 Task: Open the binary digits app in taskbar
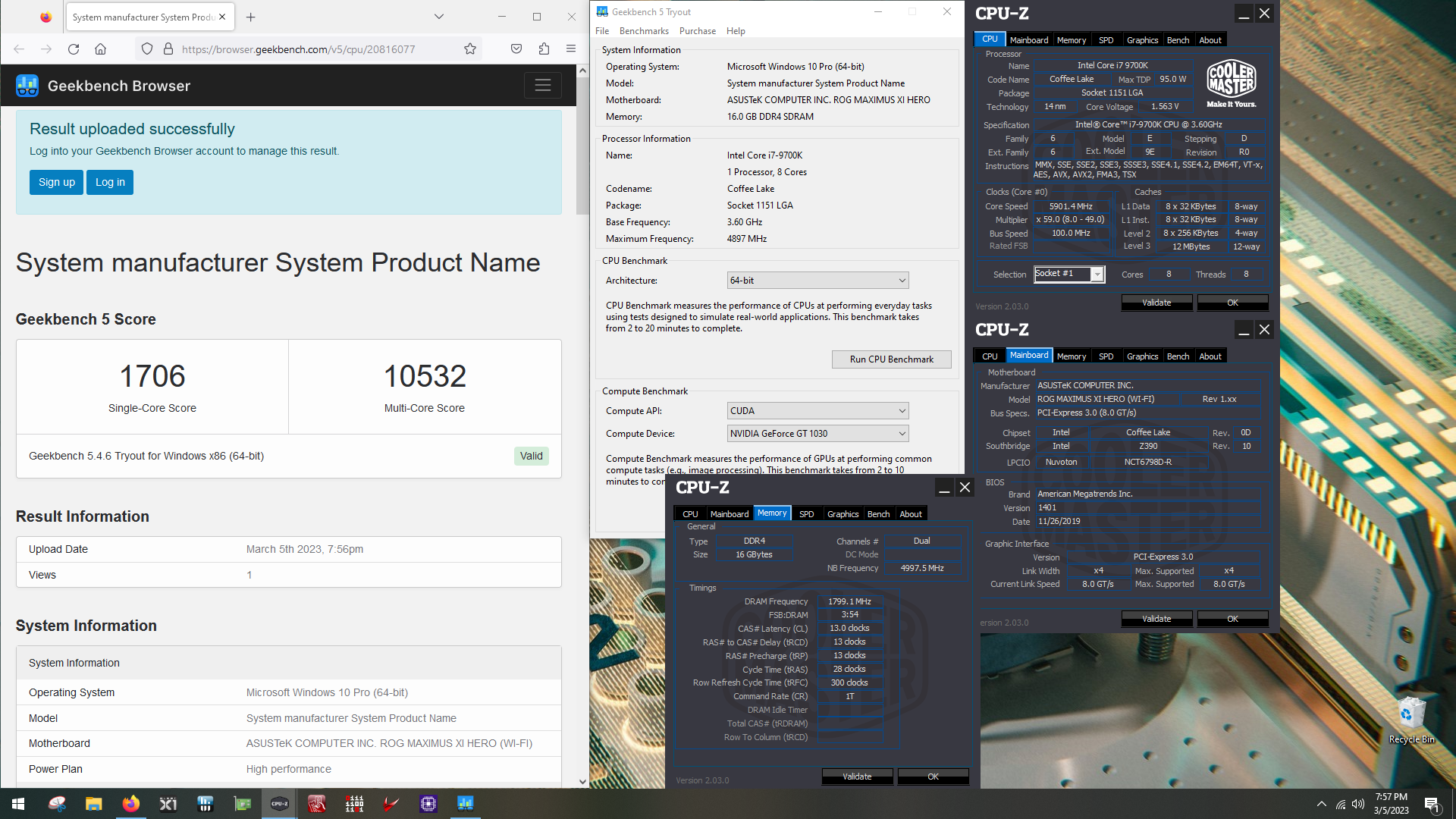tap(354, 804)
